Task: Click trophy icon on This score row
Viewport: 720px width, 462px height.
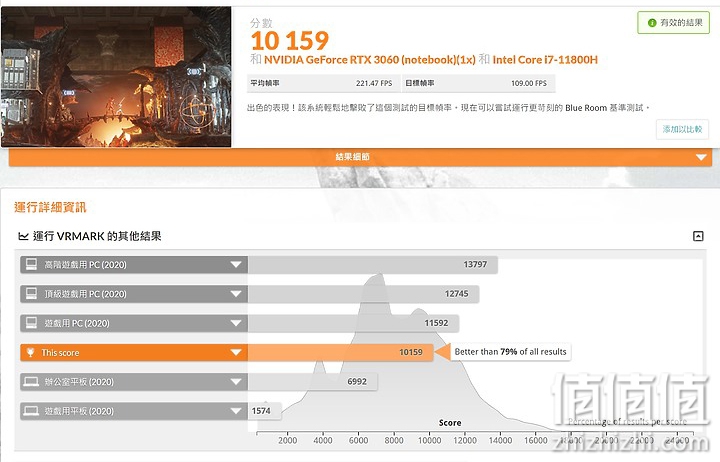Action: coord(31,352)
